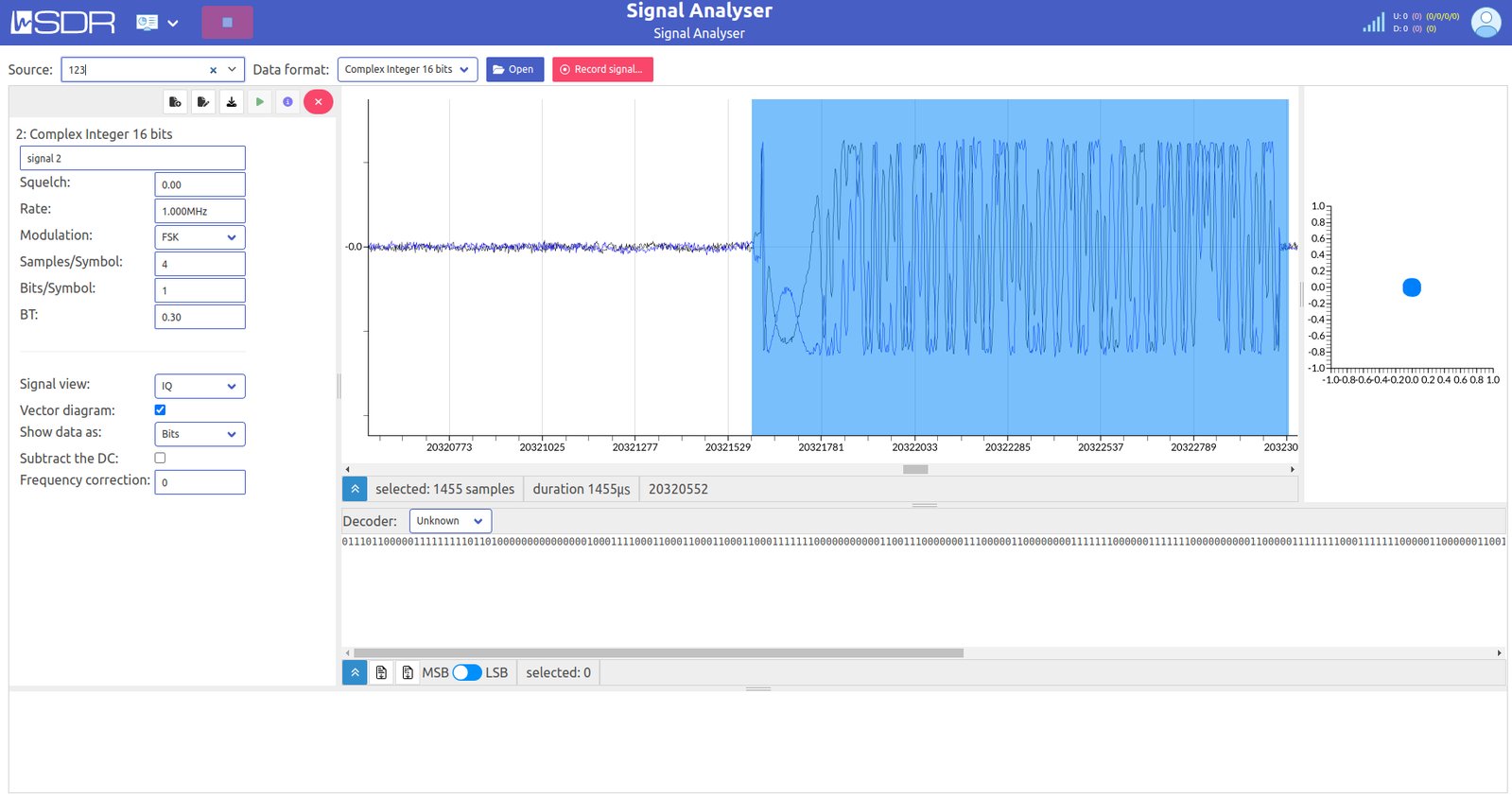Viewport: 1512px width, 799px height.
Task: Click the purple info icon
Action: 287,102
